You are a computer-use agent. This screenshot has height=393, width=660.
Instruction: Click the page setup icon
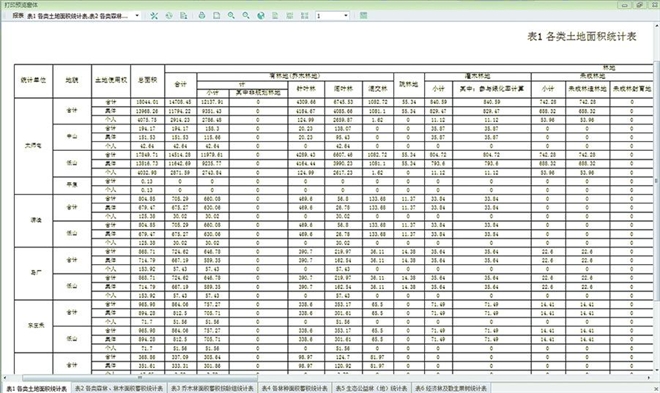[x=216, y=16]
